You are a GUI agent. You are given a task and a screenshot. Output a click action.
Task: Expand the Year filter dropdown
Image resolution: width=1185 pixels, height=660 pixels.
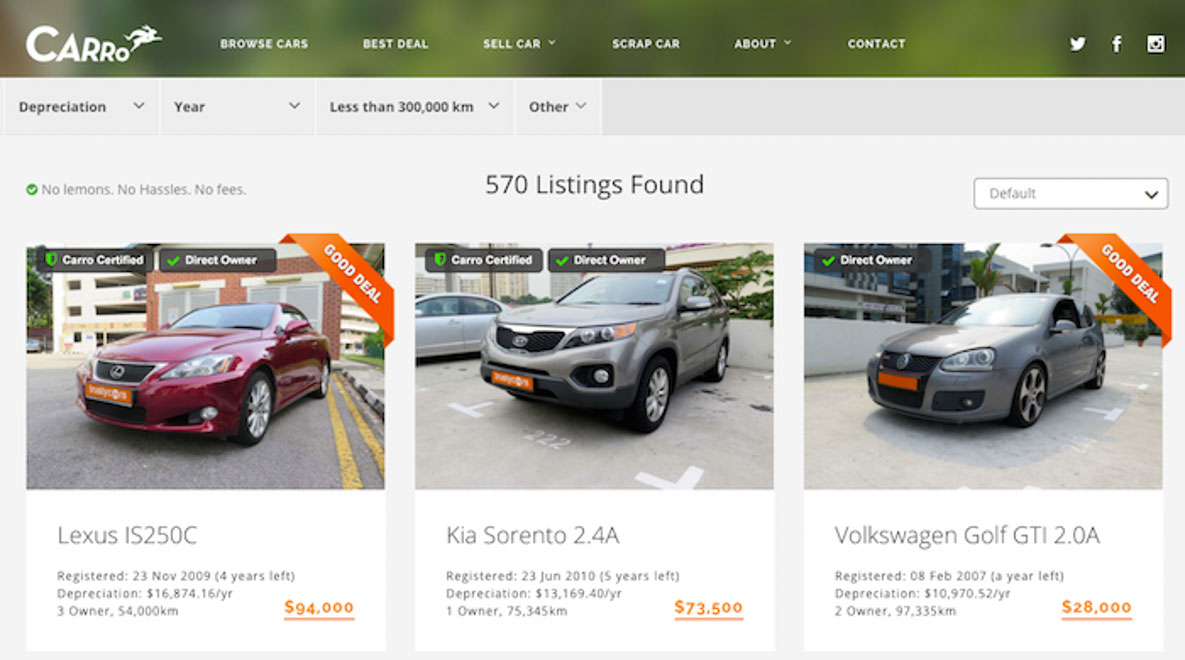237,107
